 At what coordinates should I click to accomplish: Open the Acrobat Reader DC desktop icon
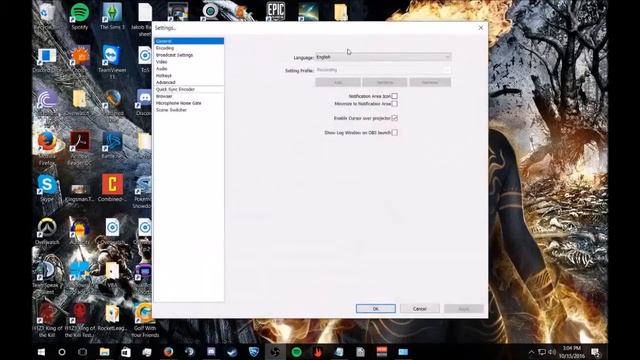click(x=80, y=148)
